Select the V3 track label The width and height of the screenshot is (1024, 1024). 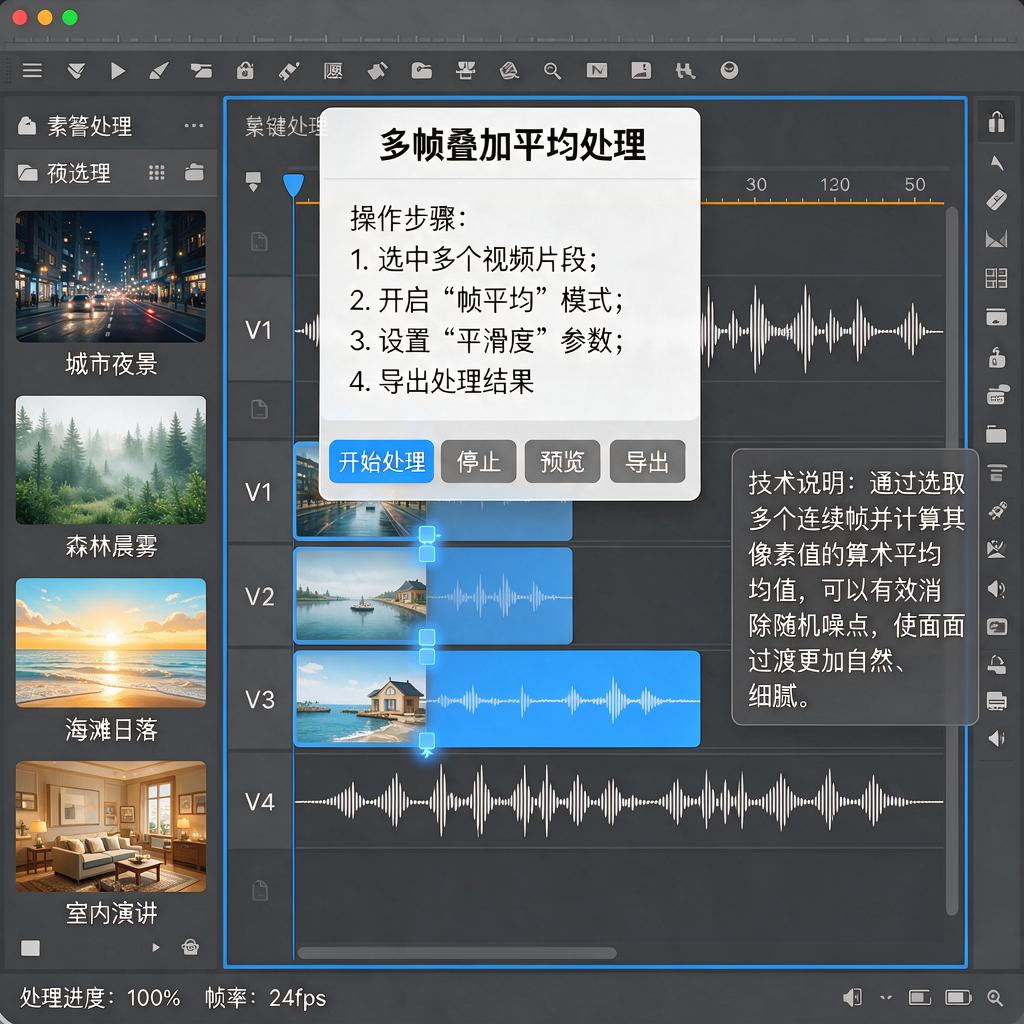coord(259,699)
